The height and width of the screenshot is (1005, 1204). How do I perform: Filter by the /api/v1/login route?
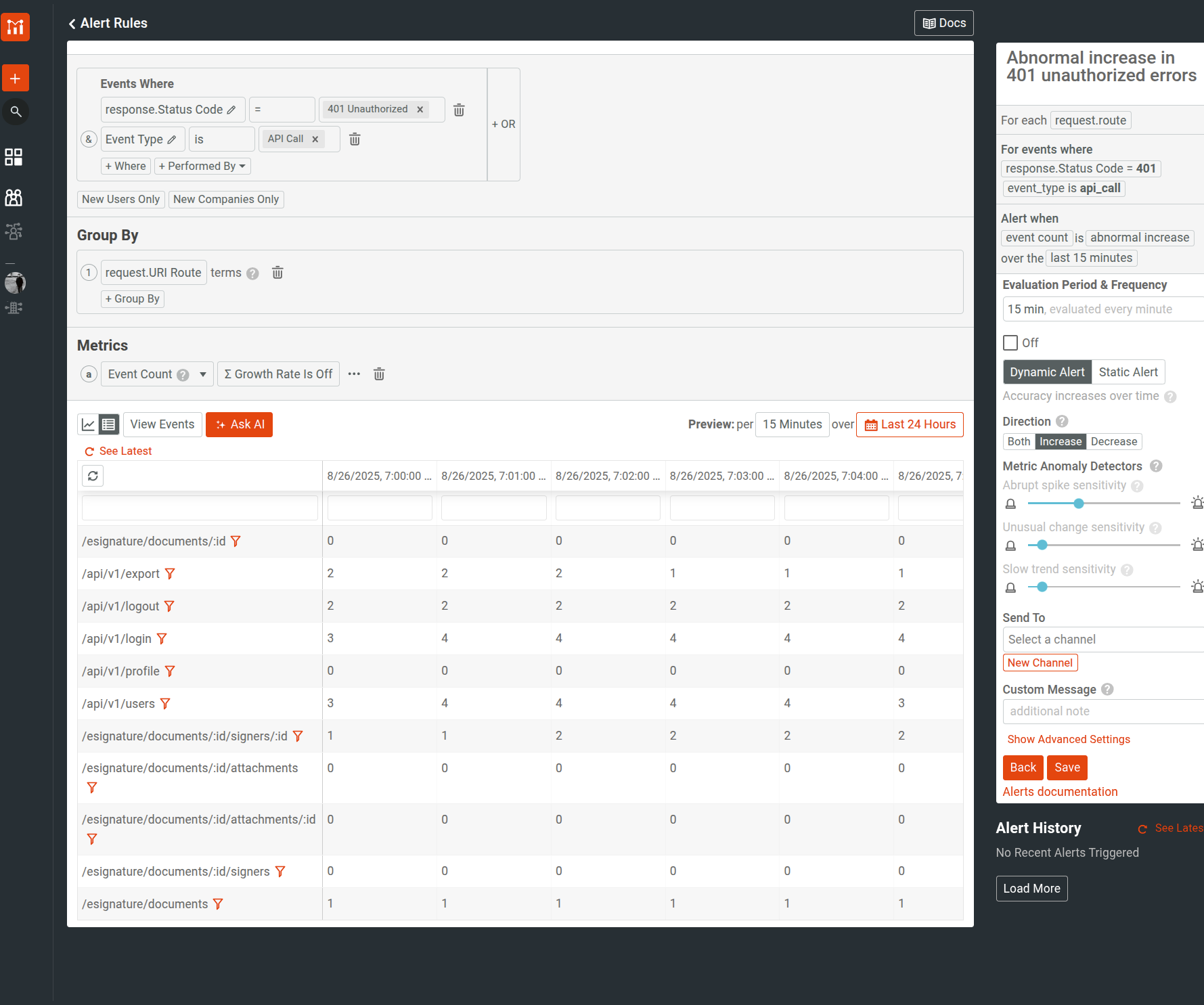click(x=162, y=639)
